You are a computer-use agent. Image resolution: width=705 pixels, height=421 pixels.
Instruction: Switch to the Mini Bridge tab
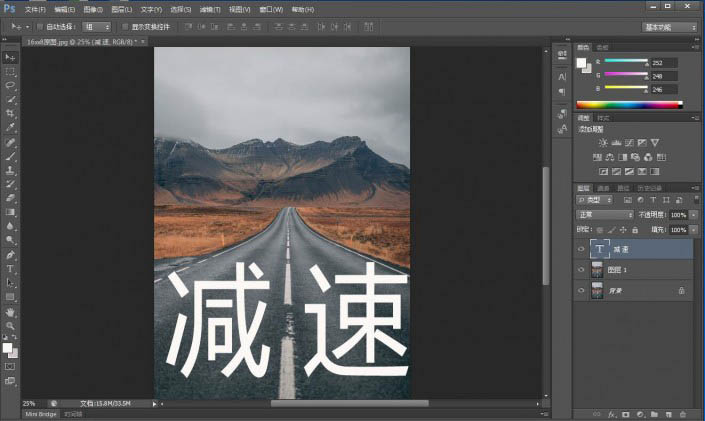pos(41,414)
